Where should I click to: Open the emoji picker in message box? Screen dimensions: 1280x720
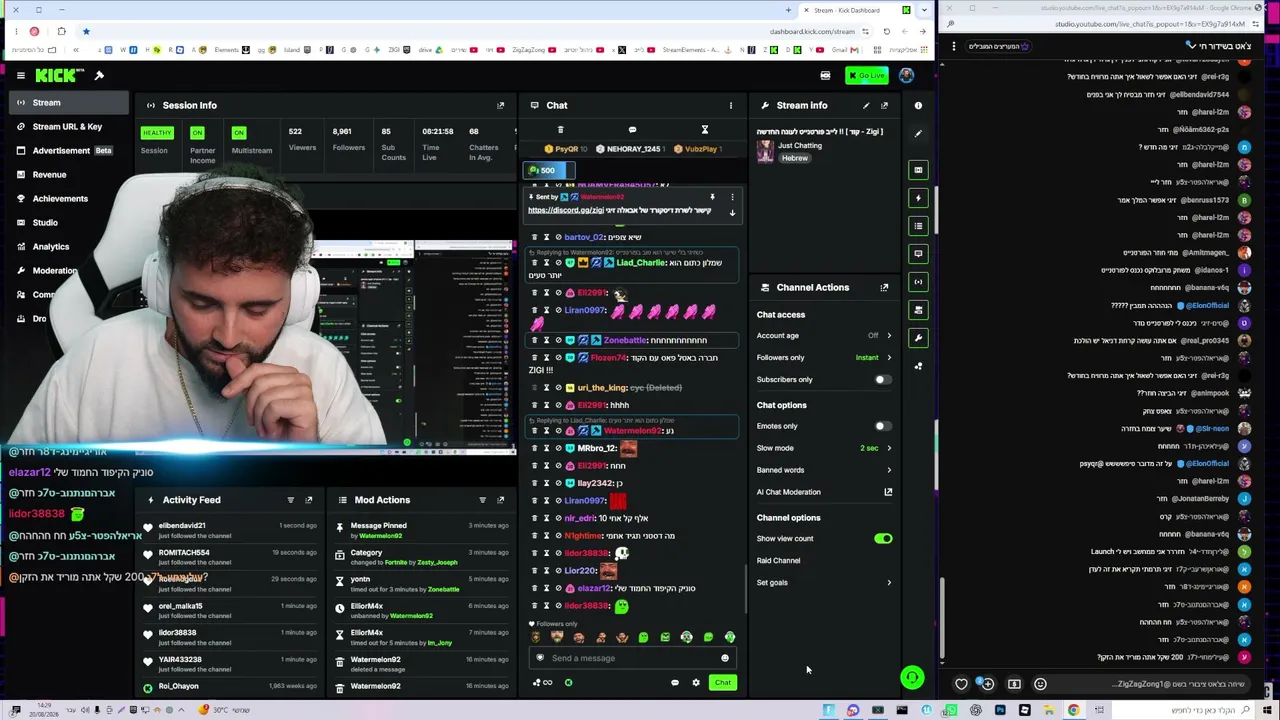point(725,658)
